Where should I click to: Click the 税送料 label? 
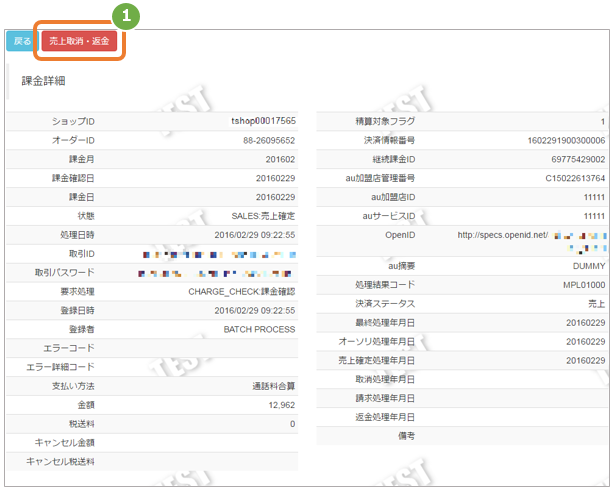coord(82,424)
